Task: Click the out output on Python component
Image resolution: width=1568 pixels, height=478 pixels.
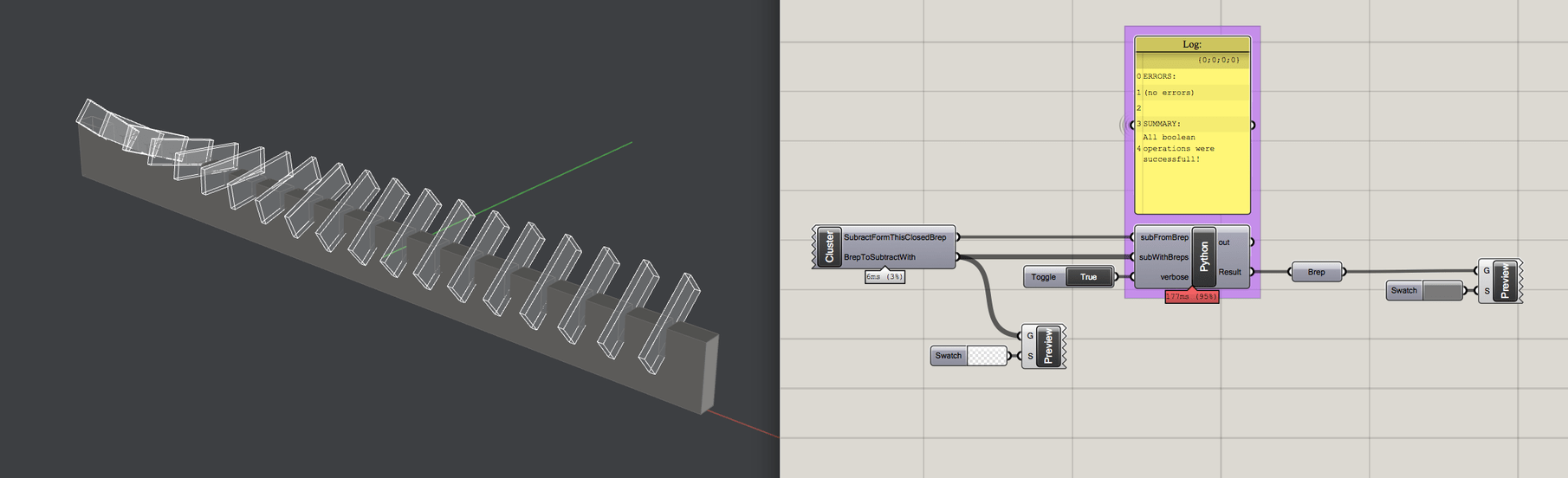Action: [1224, 242]
